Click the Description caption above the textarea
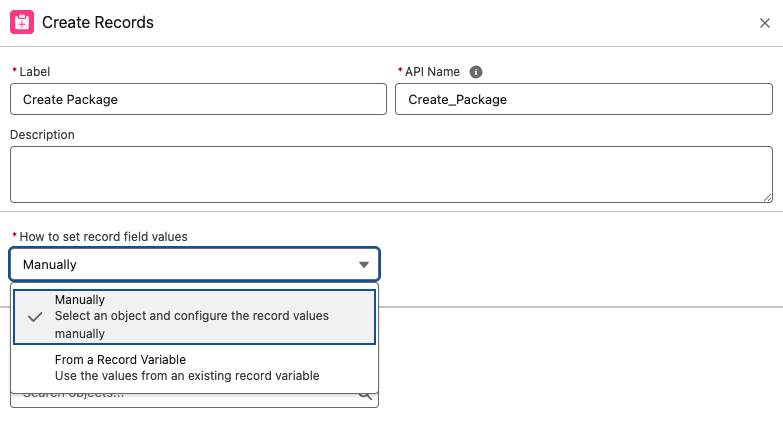 pos(42,134)
